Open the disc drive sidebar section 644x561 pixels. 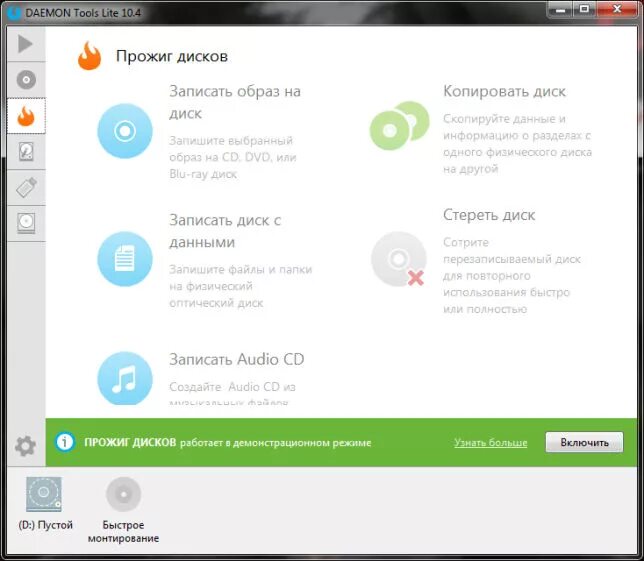[x=26, y=223]
